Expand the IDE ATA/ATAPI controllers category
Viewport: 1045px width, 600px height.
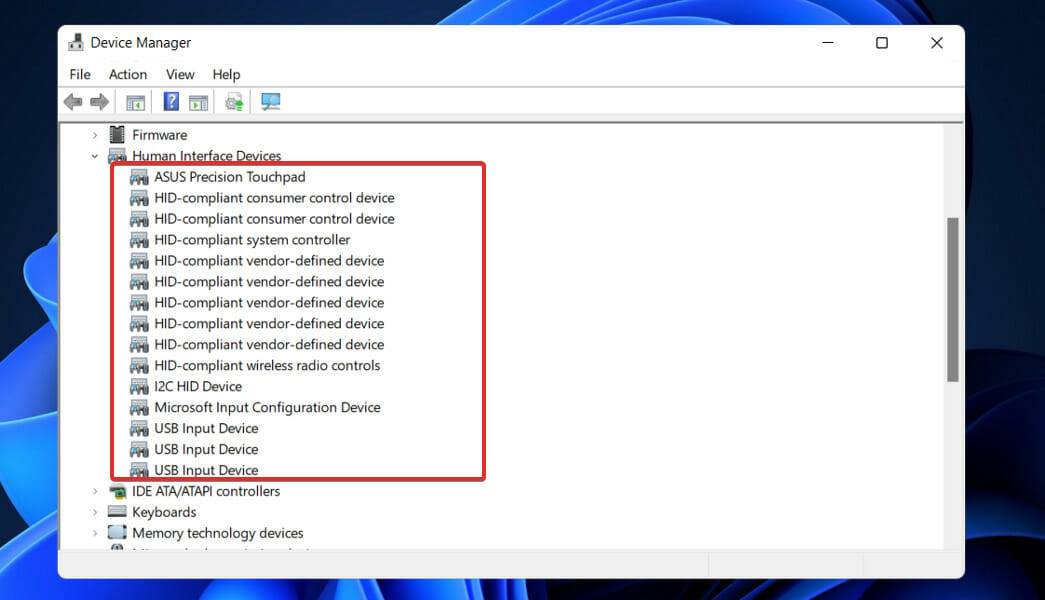coord(95,491)
